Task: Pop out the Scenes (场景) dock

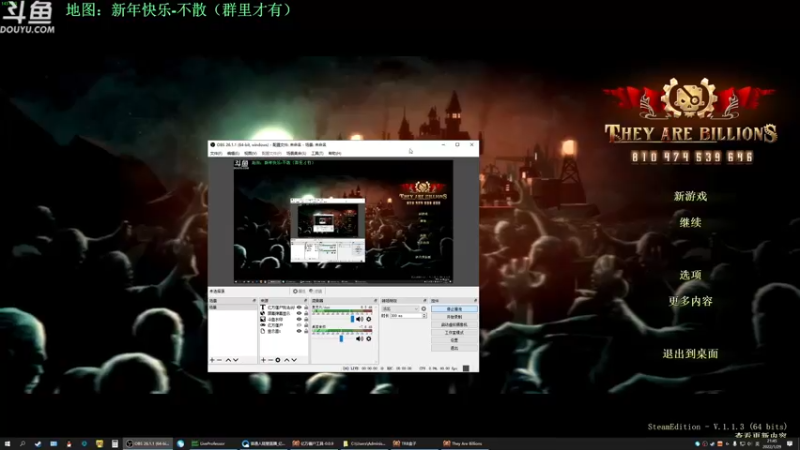Action: pos(254,301)
